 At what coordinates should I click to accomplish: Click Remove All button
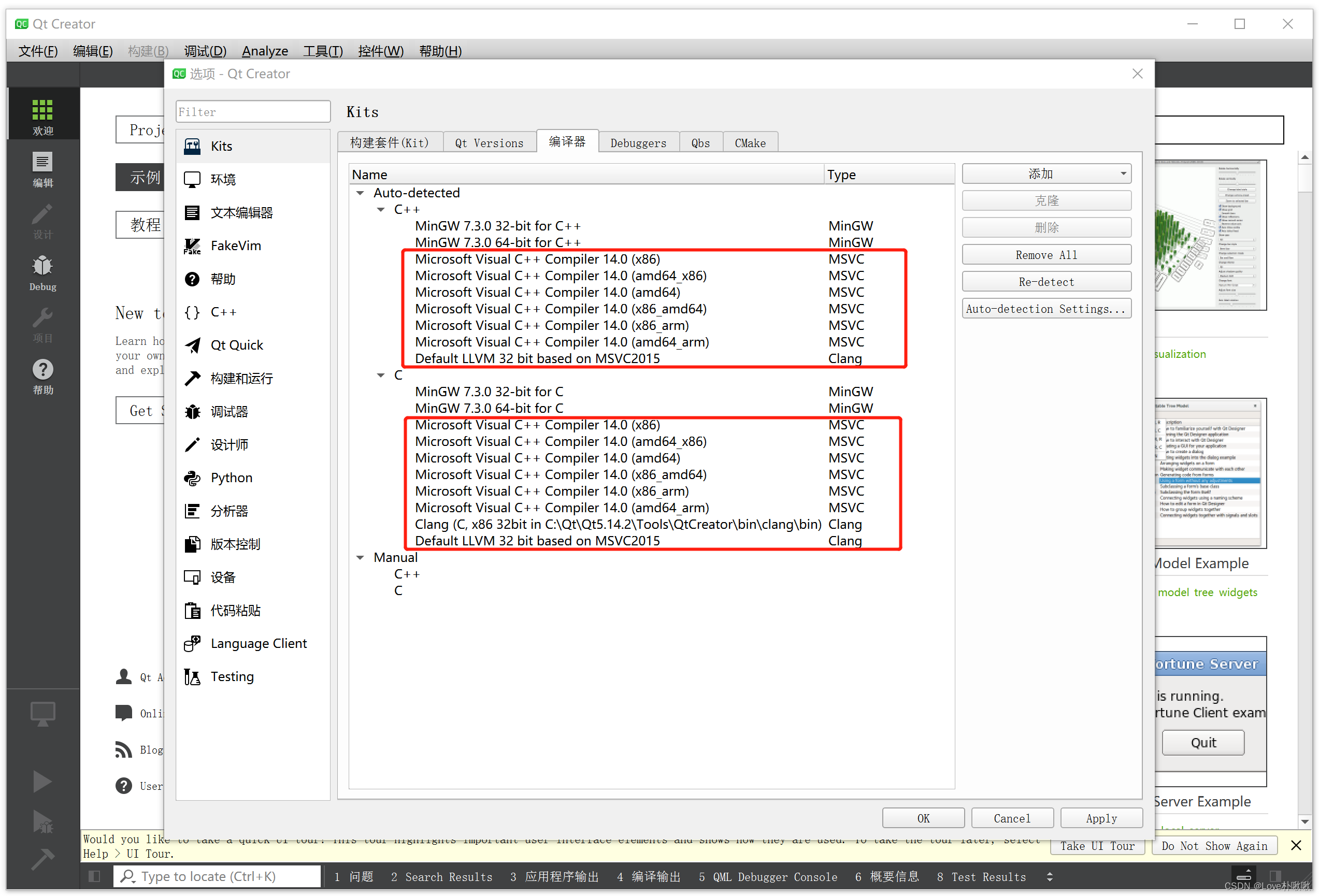click(1045, 254)
